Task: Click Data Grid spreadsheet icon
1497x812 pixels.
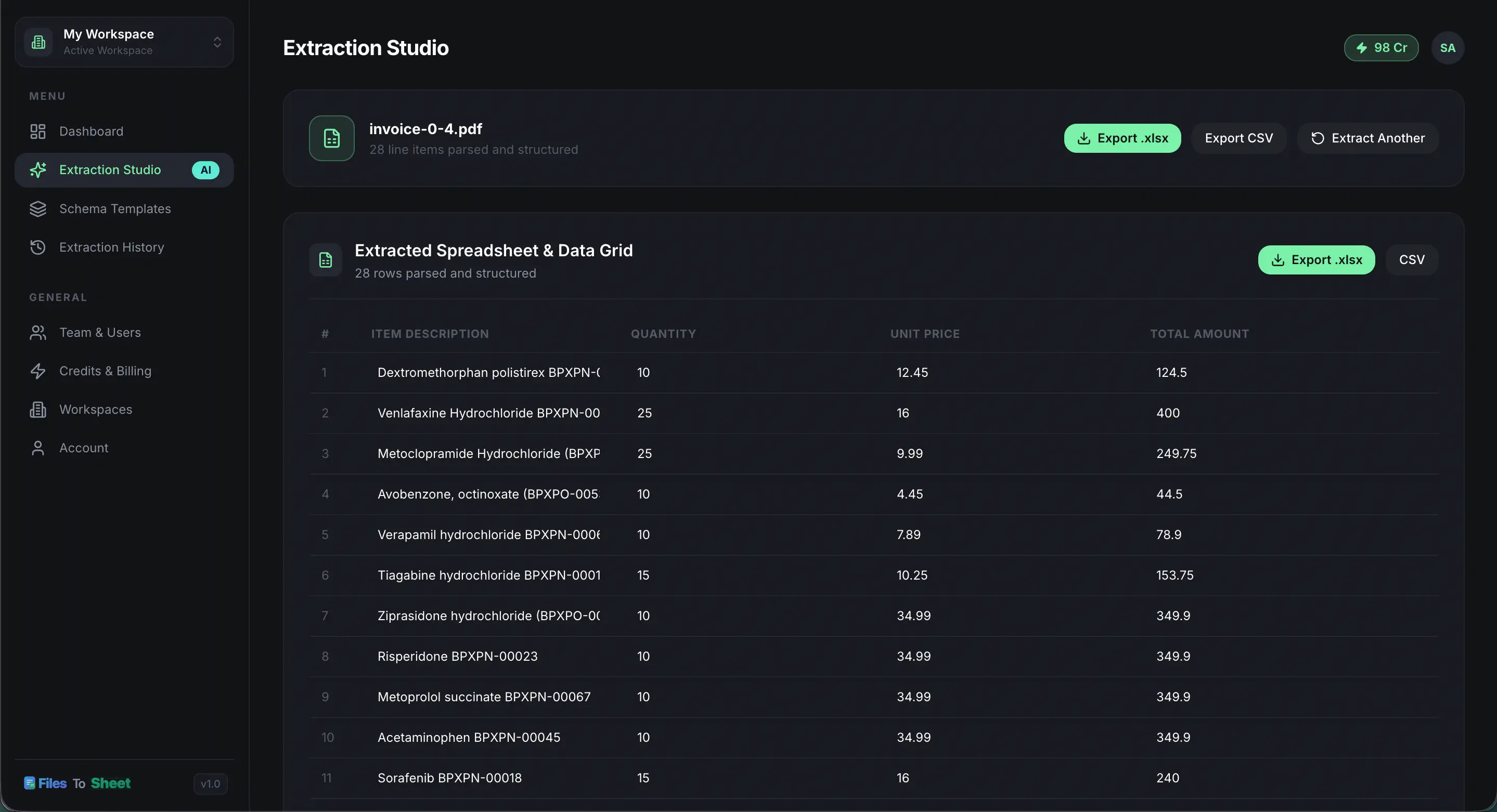Action: coord(326,259)
